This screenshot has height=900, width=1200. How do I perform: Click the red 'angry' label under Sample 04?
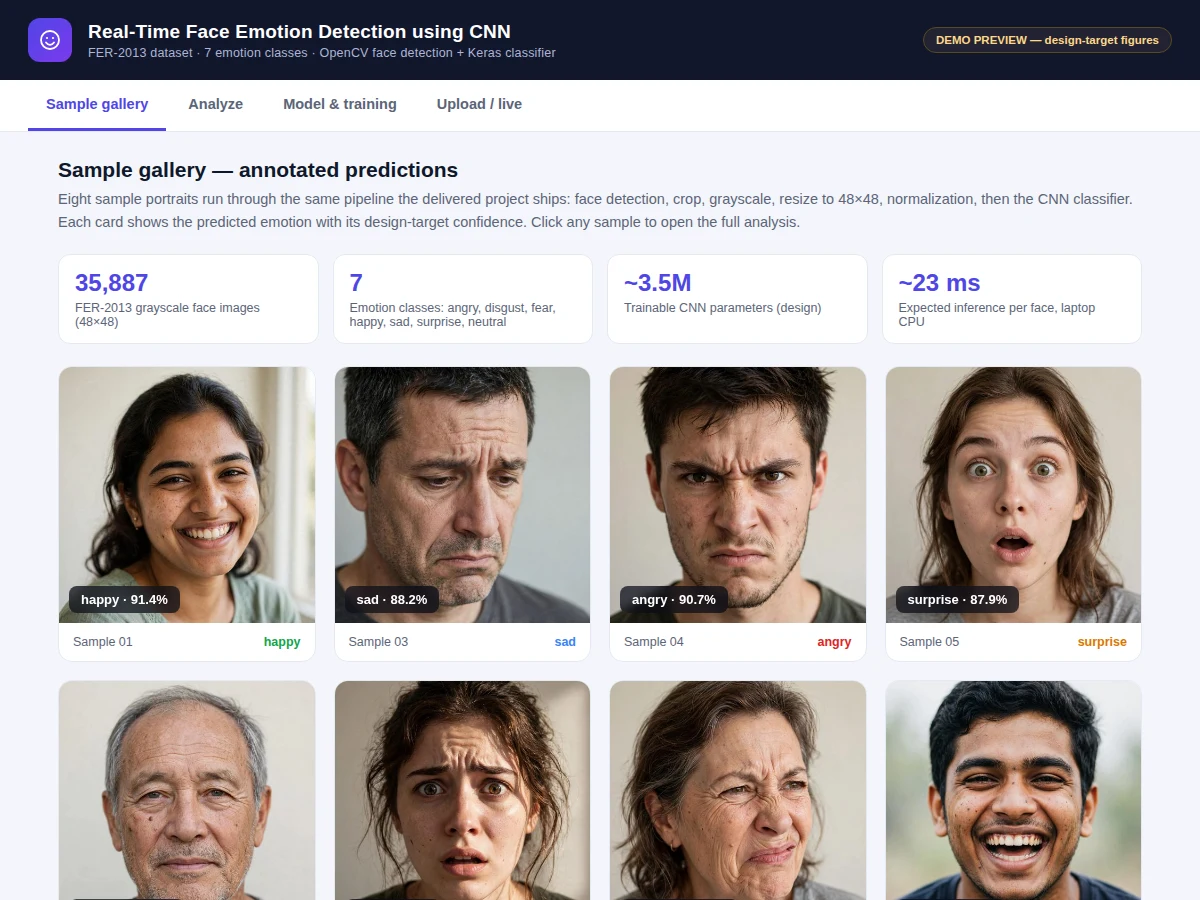(834, 642)
